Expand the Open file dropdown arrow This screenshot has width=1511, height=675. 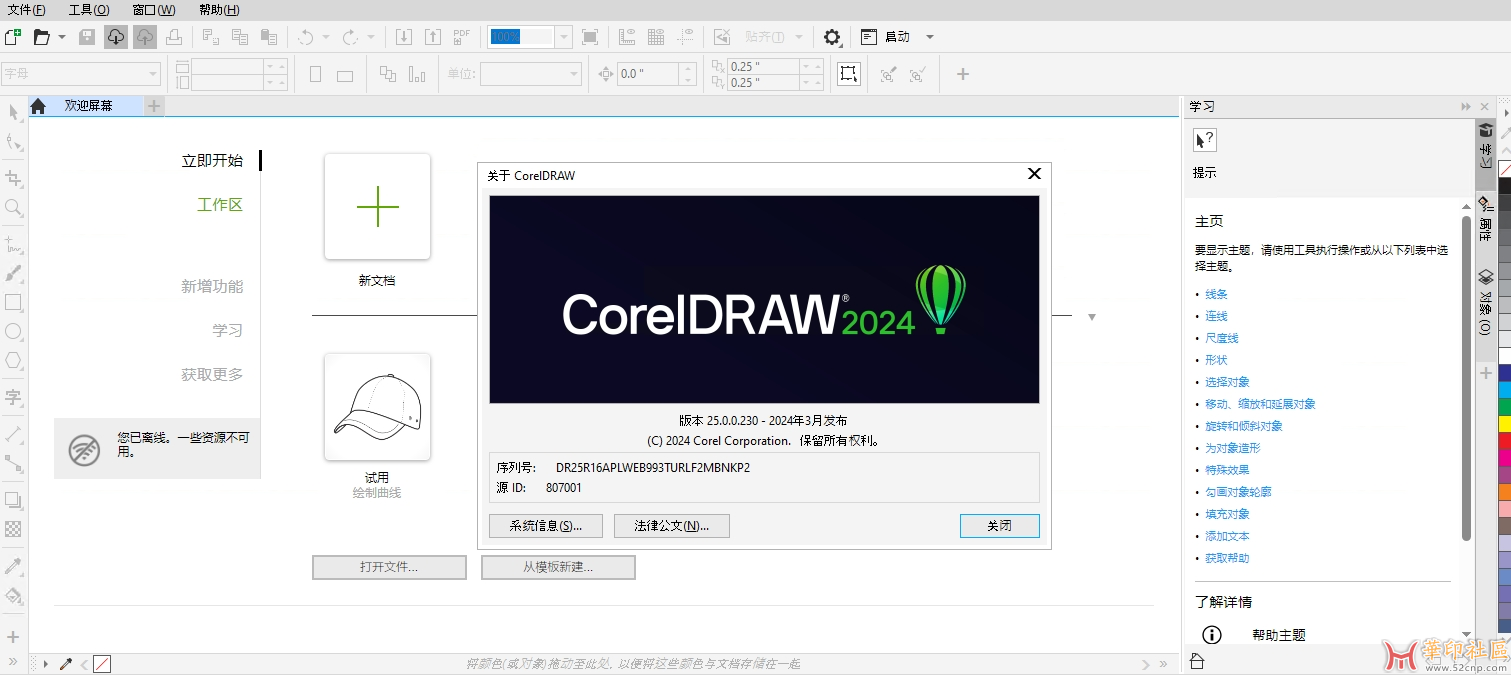tap(62, 37)
